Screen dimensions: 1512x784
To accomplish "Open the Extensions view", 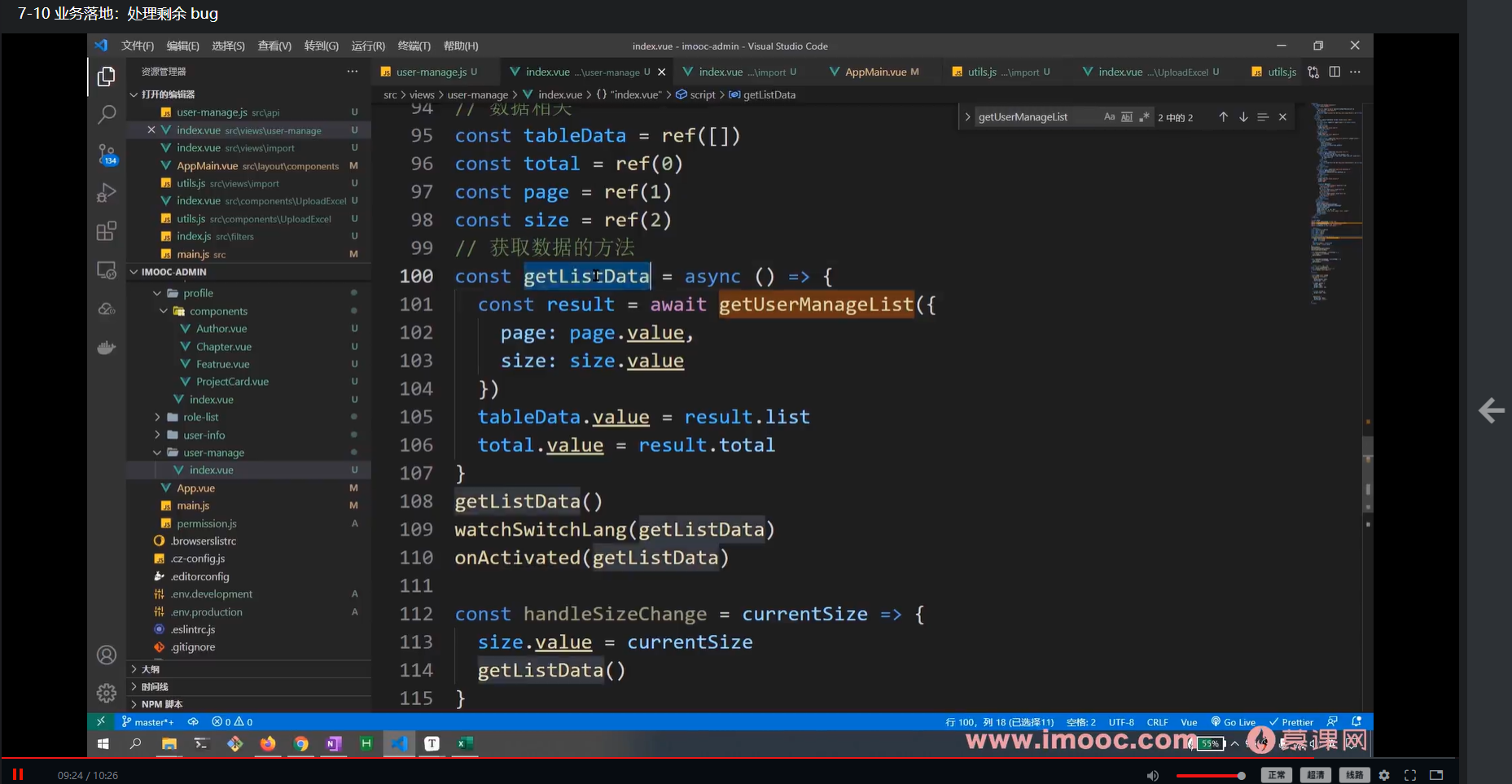I will pyautogui.click(x=107, y=231).
